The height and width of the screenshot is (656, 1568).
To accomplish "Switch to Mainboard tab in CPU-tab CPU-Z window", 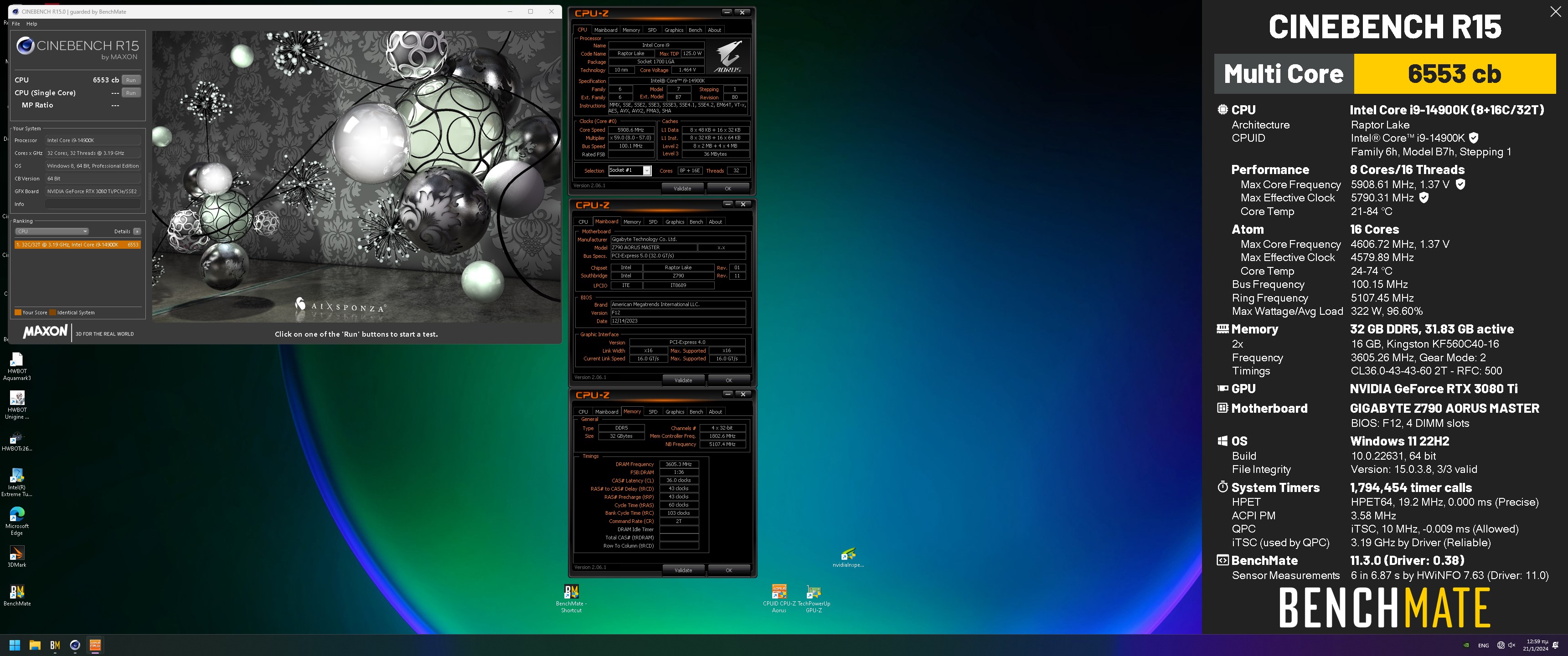I will pyautogui.click(x=606, y=30).
